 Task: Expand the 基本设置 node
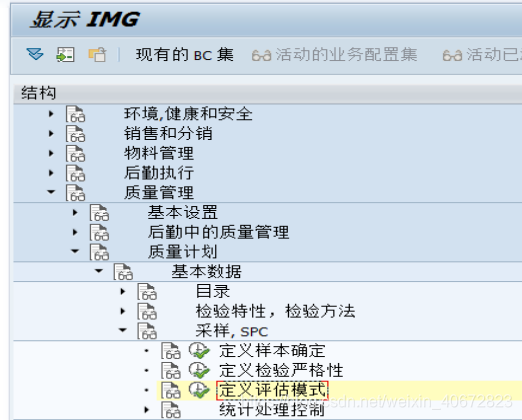click(75, 212)
